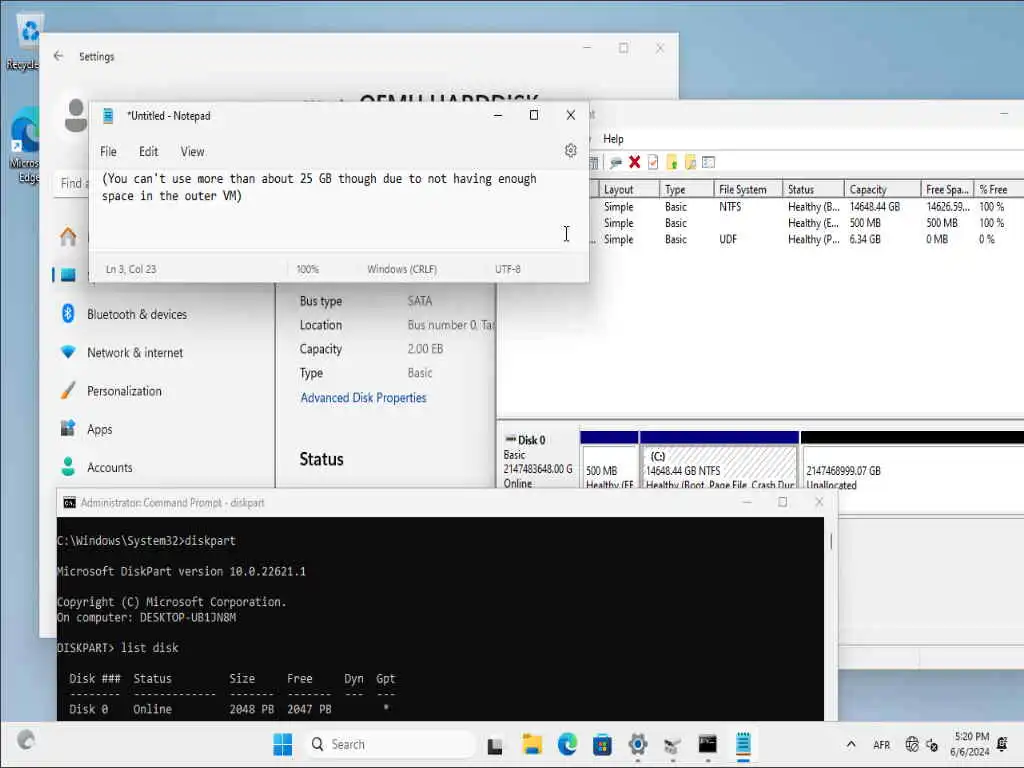Open Advanced Disk Properties link
The width and height of the screenshot is (1024, 768).
point(363,398)
